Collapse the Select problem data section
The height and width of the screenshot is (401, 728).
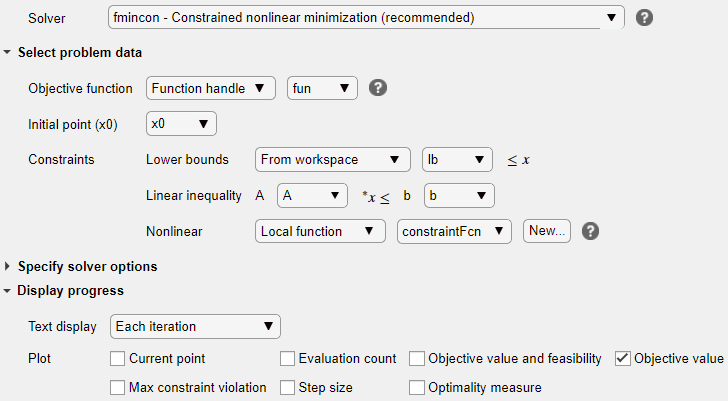point(9,52)
